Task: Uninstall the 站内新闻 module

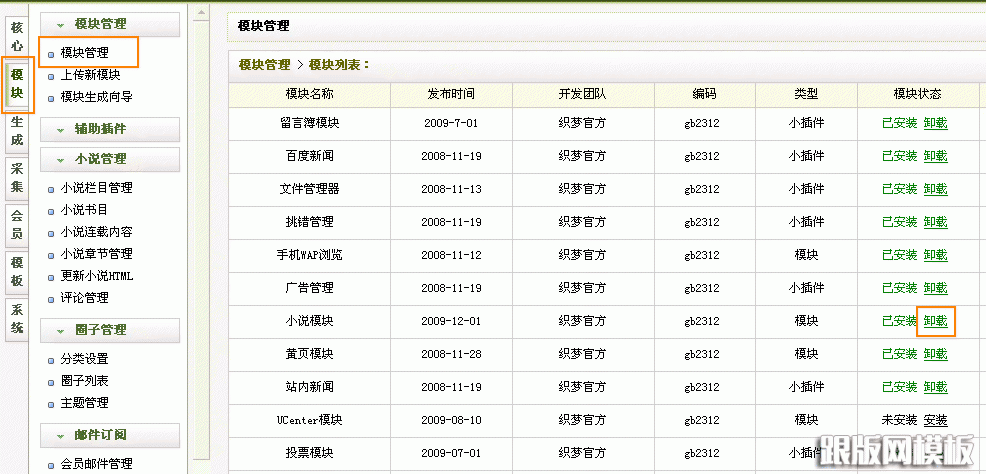Action: point(935,387)
